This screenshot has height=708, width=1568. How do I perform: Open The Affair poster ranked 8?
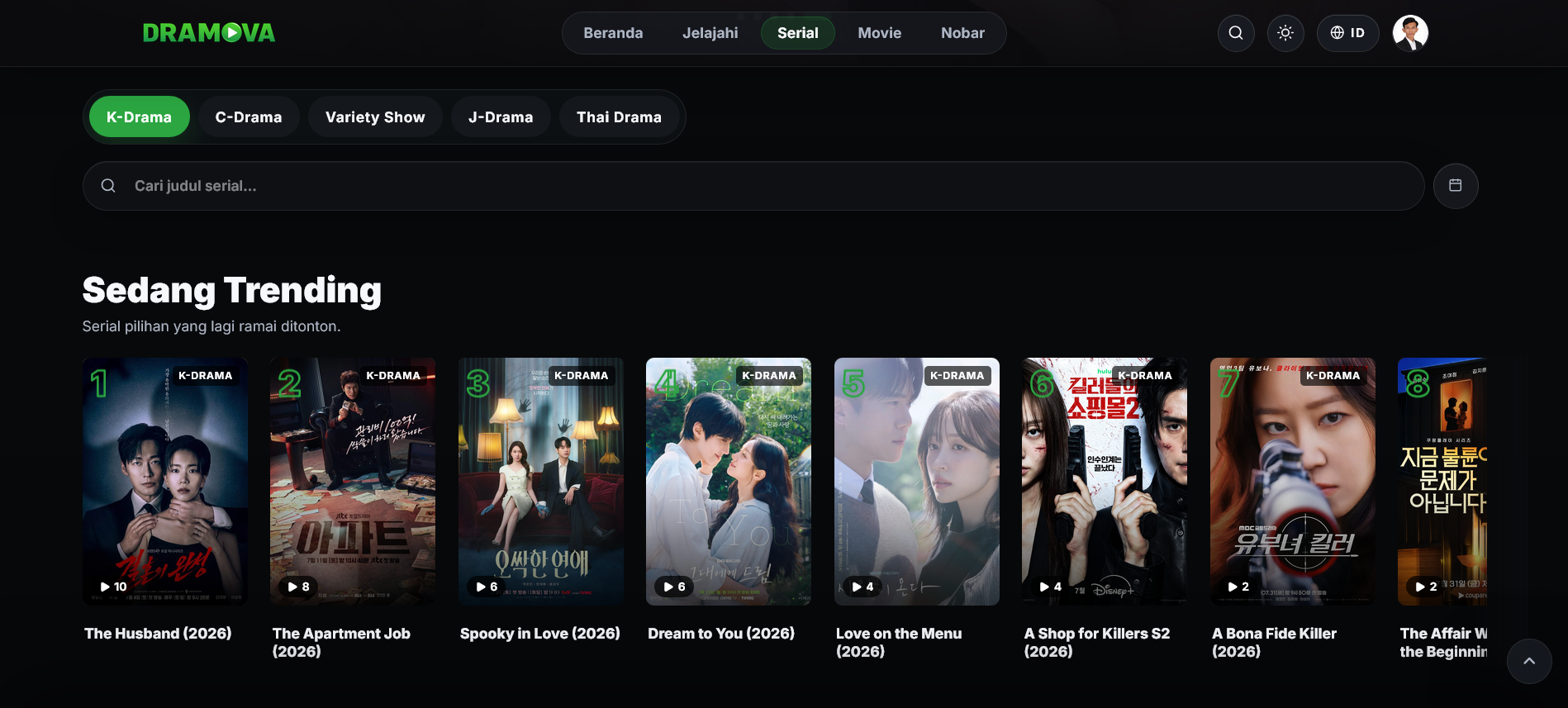1442,482
